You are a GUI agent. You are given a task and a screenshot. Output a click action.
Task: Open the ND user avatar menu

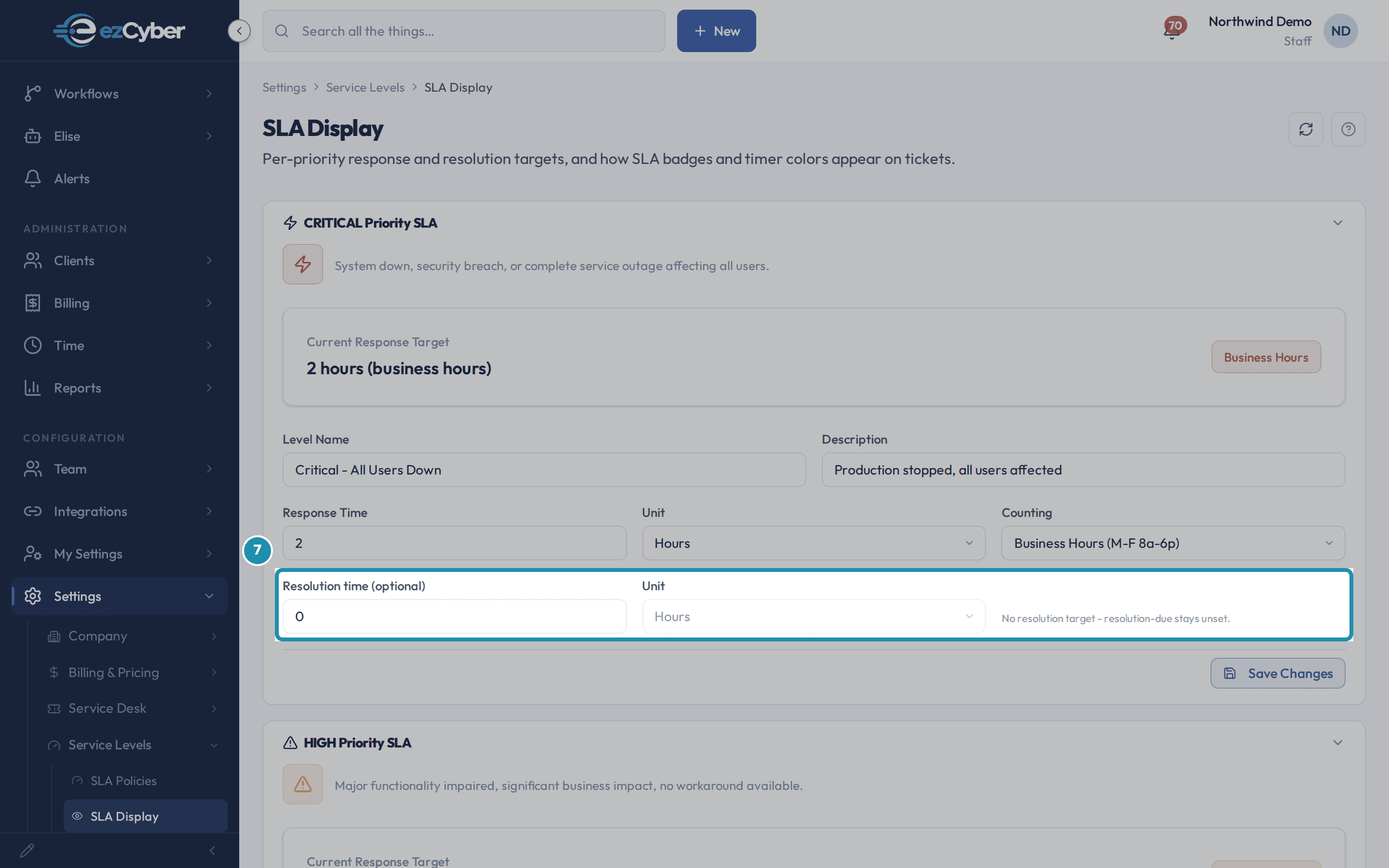(1340, 31)
